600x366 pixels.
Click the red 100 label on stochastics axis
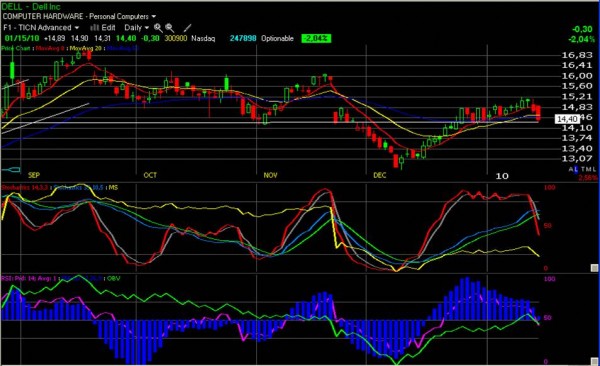click(549, 188)
